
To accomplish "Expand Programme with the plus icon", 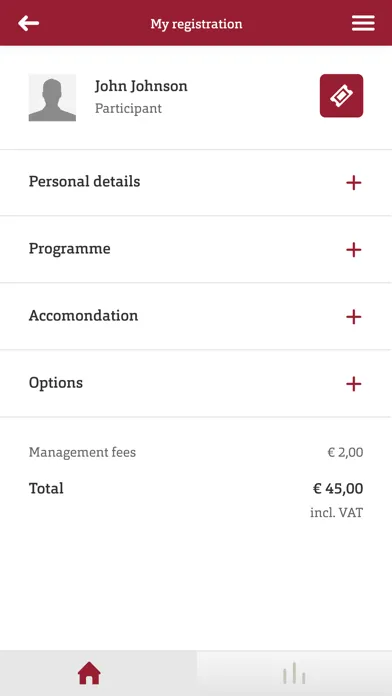I will click(x=353, y=250).
